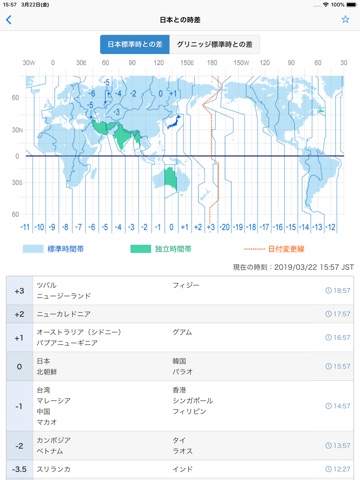Tap Japan highlighted on the world map

click(x=174, y=122)
